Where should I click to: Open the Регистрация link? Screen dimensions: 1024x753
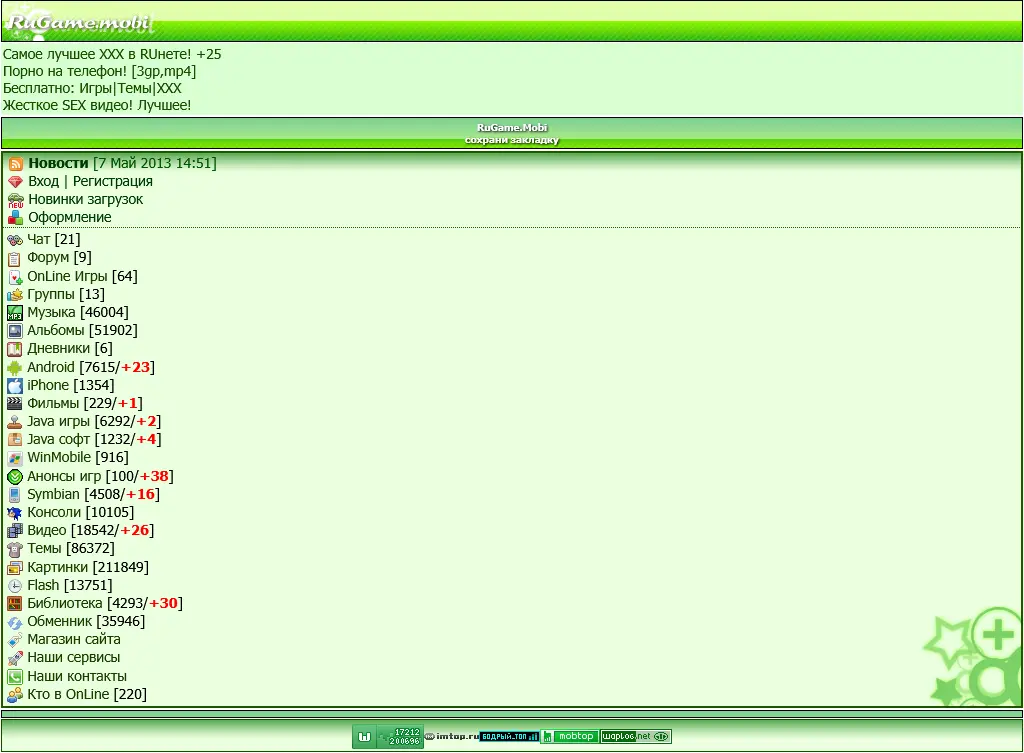(x=112, y=182)
